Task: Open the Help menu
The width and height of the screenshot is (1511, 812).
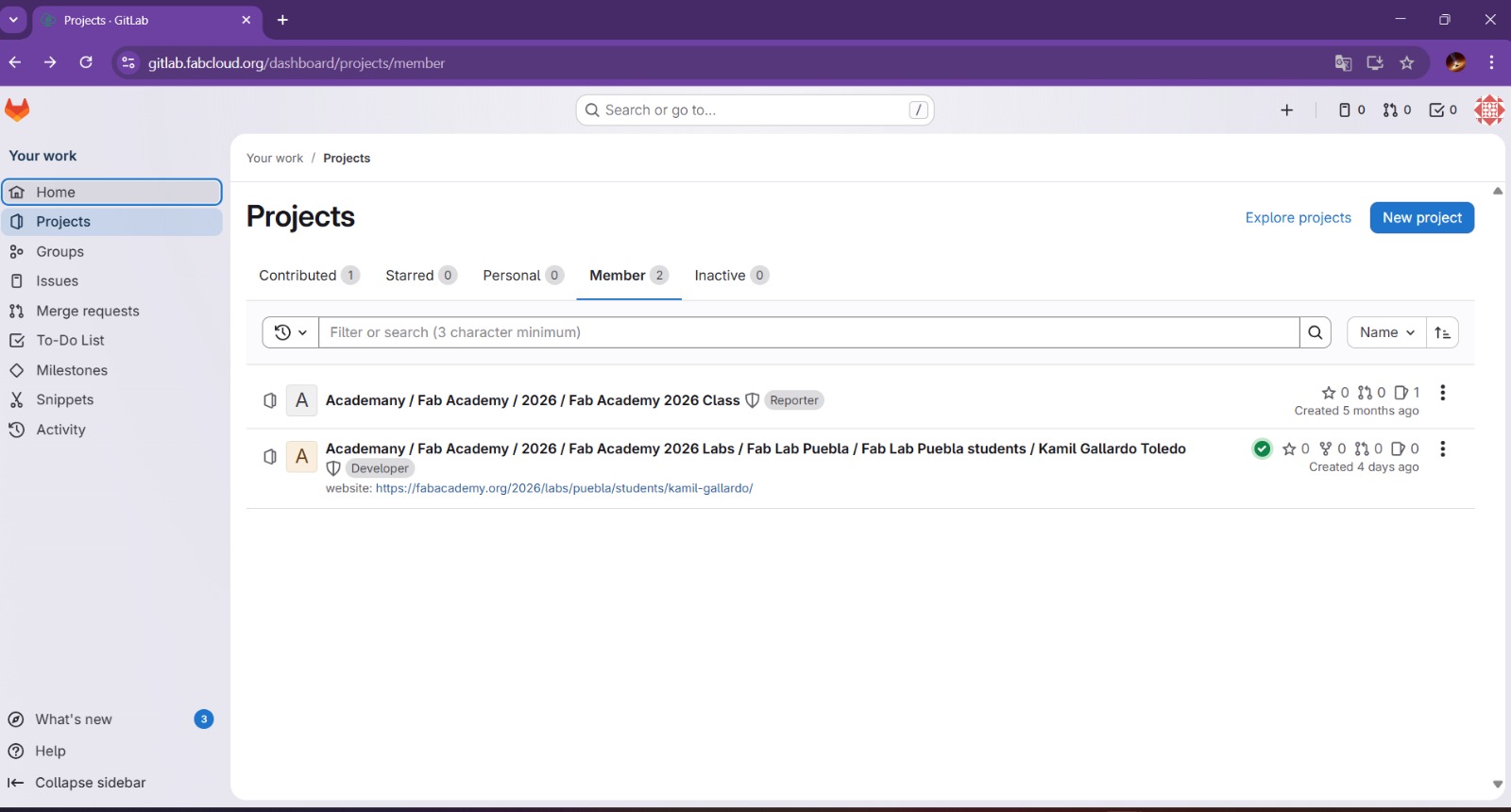Action: (110, 752)
